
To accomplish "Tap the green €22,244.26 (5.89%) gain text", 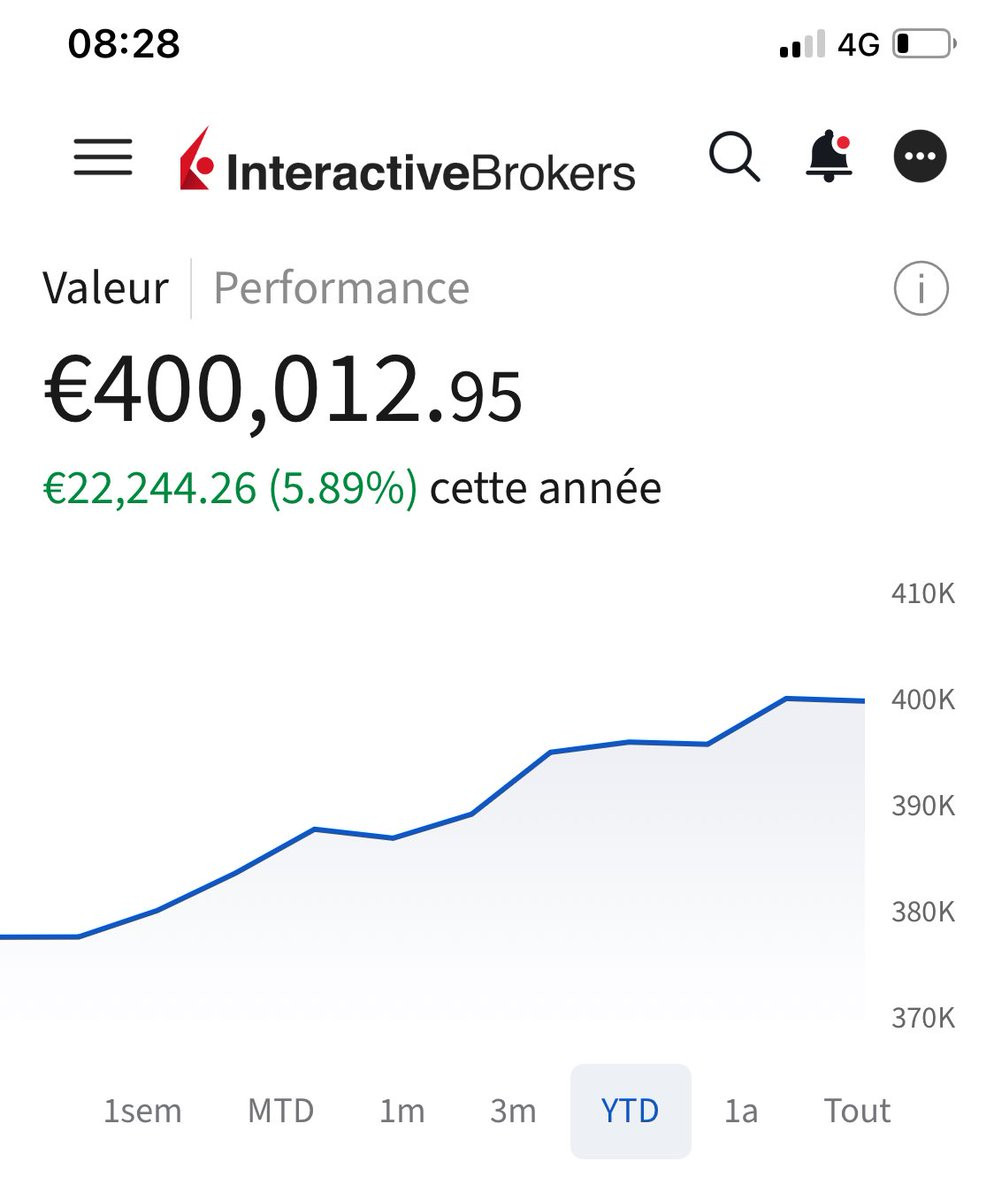I will coord(230,488).
